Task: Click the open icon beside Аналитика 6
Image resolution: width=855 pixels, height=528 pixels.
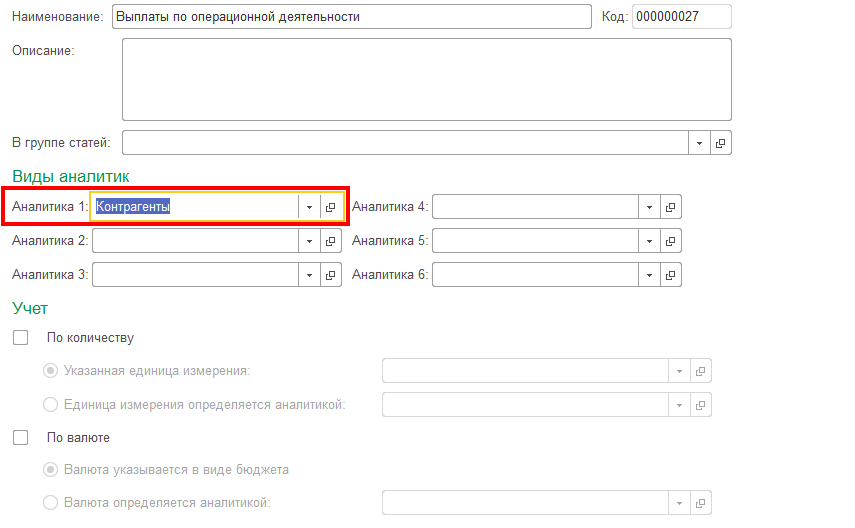Action: tap(670, 274)
